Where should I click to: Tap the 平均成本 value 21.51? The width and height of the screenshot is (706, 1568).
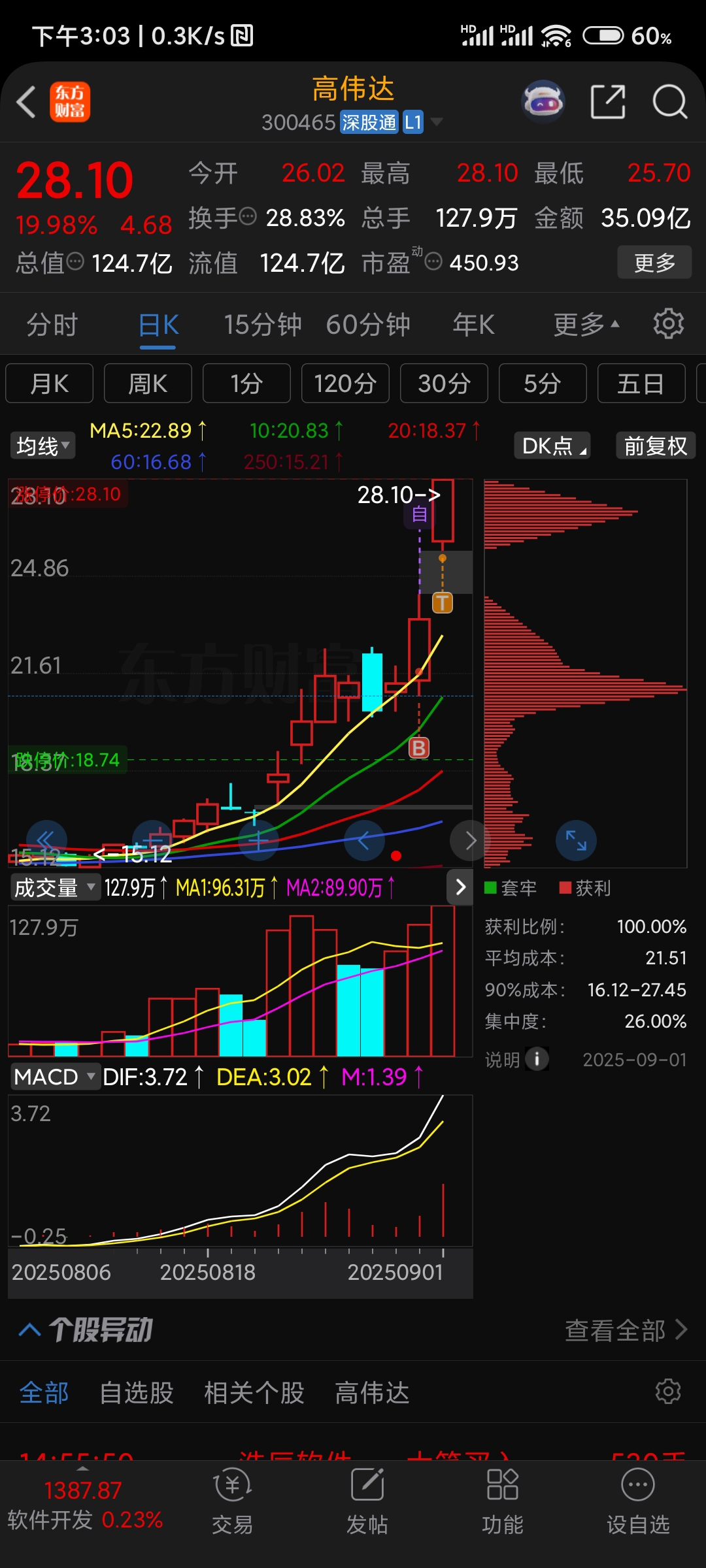666,958
